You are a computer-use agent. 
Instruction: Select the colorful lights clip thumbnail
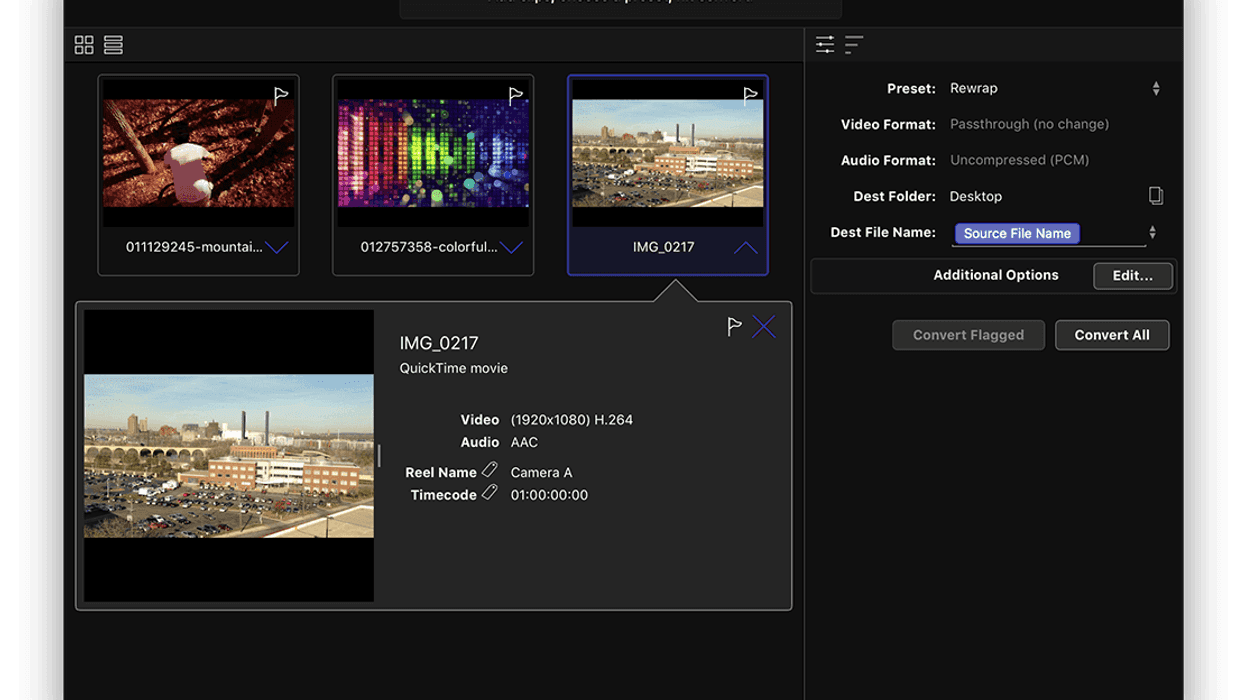click(x=433, y=153)
